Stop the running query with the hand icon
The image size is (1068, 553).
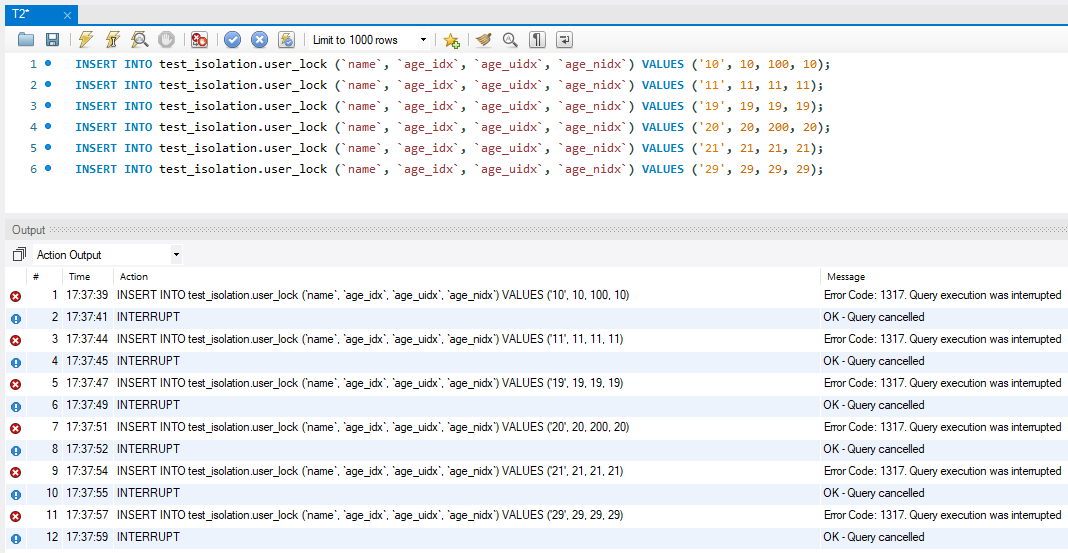click(x=166, y=40)
